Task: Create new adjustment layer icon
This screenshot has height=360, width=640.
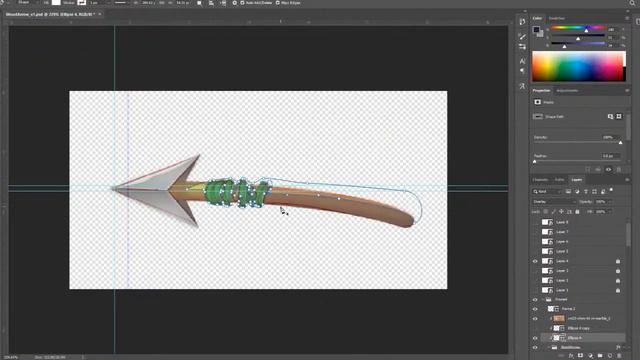Action: click(x=590, y=356)
